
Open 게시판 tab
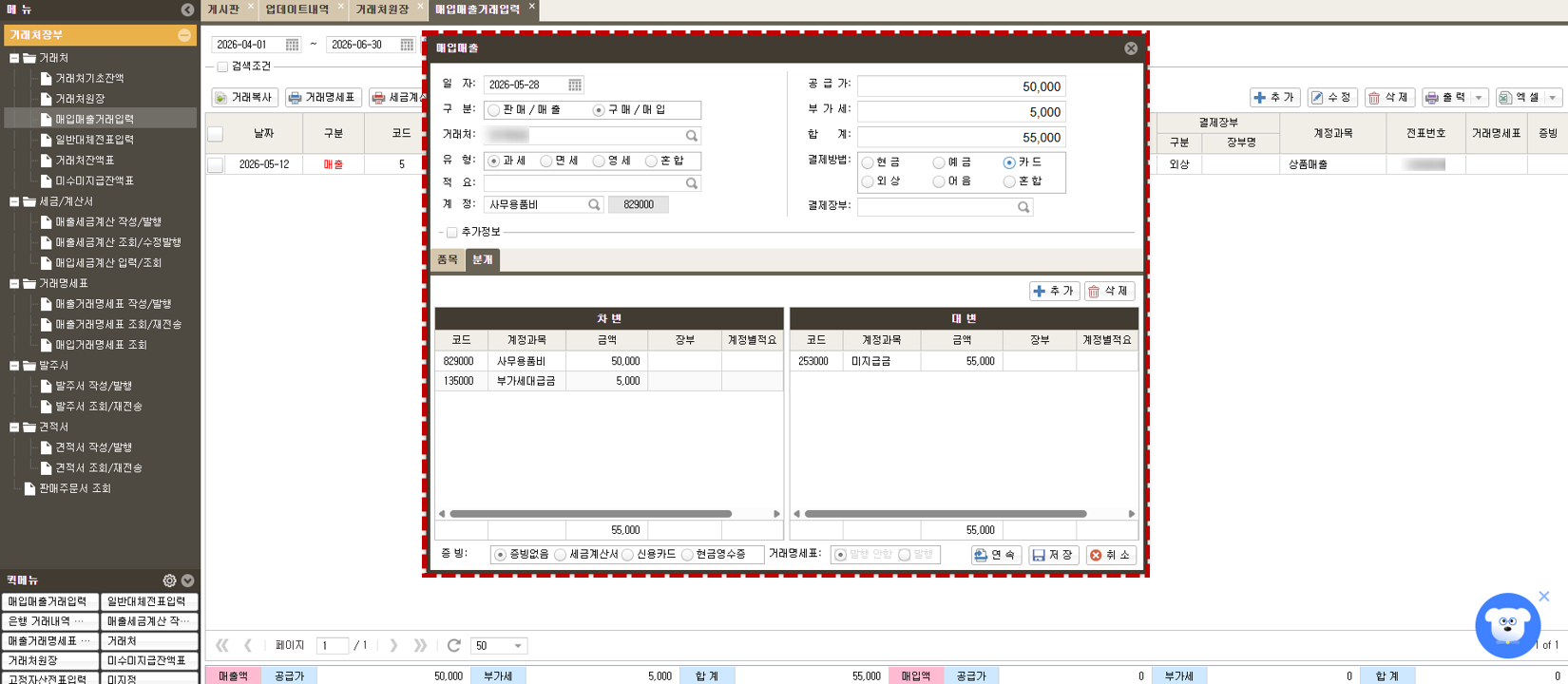tap(224, 9)
